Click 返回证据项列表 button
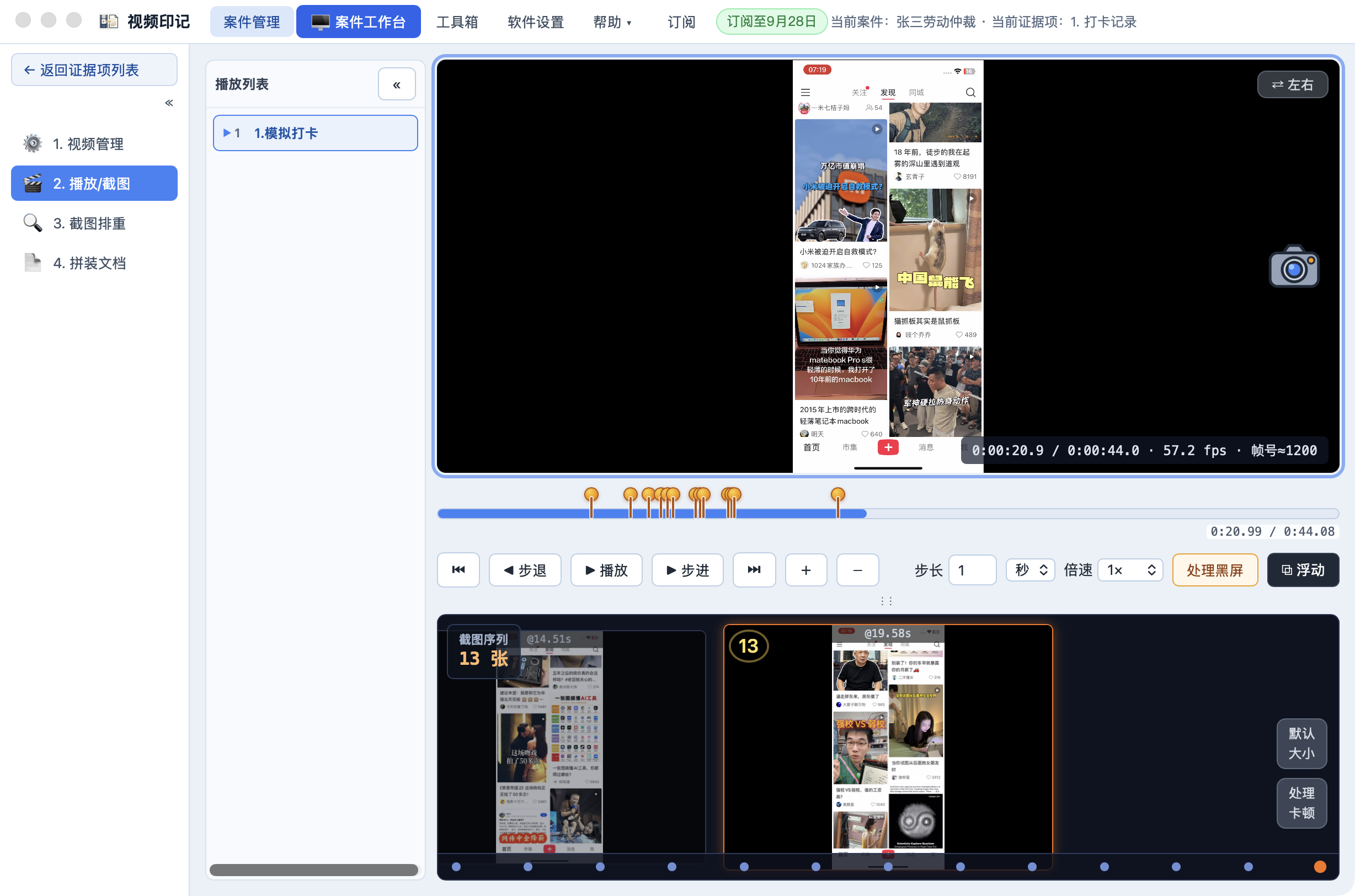This screenshot has height=896, width=1355. (94, 70)
